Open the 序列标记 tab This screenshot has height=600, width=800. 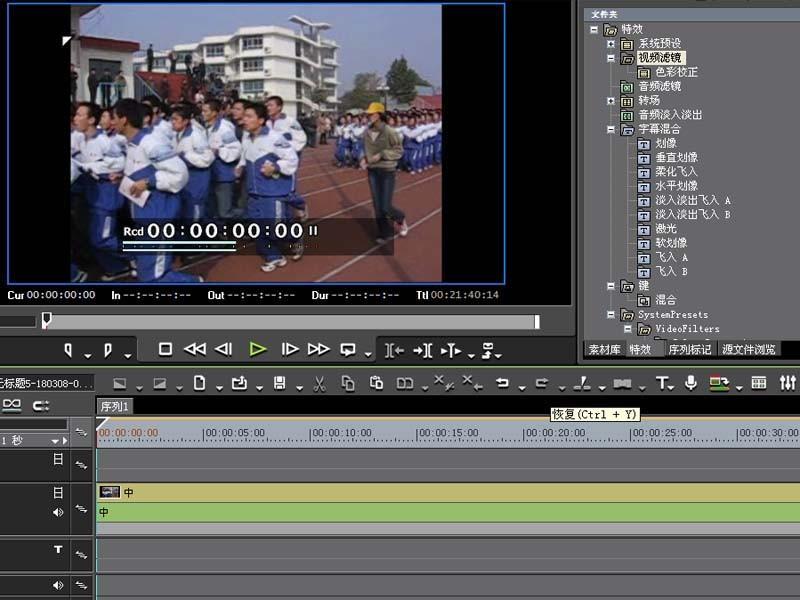(x=689, y=349)
